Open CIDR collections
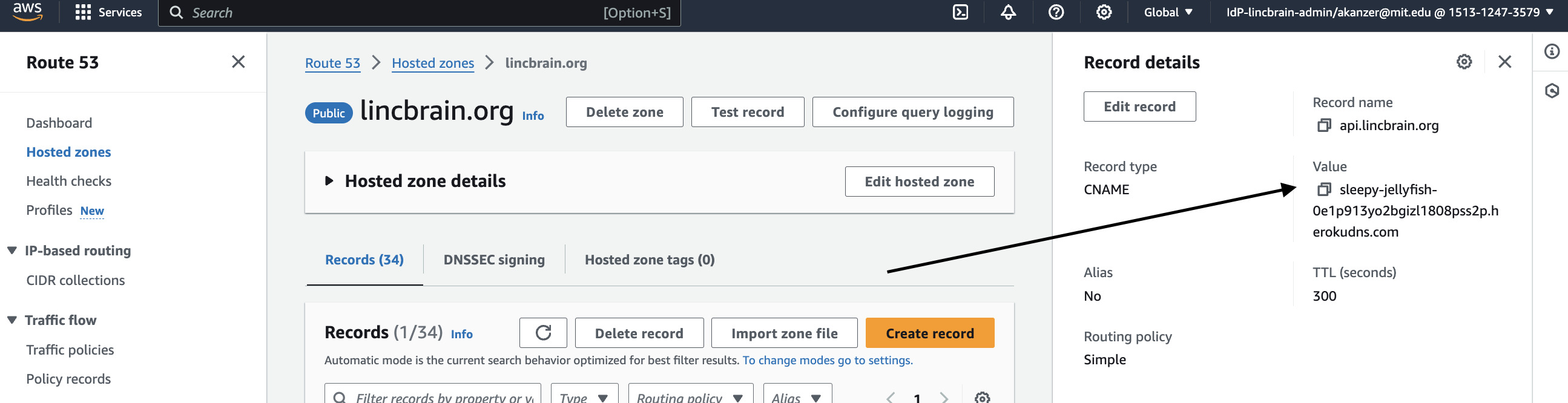1568x403 pixels. (x=76, y=281)
